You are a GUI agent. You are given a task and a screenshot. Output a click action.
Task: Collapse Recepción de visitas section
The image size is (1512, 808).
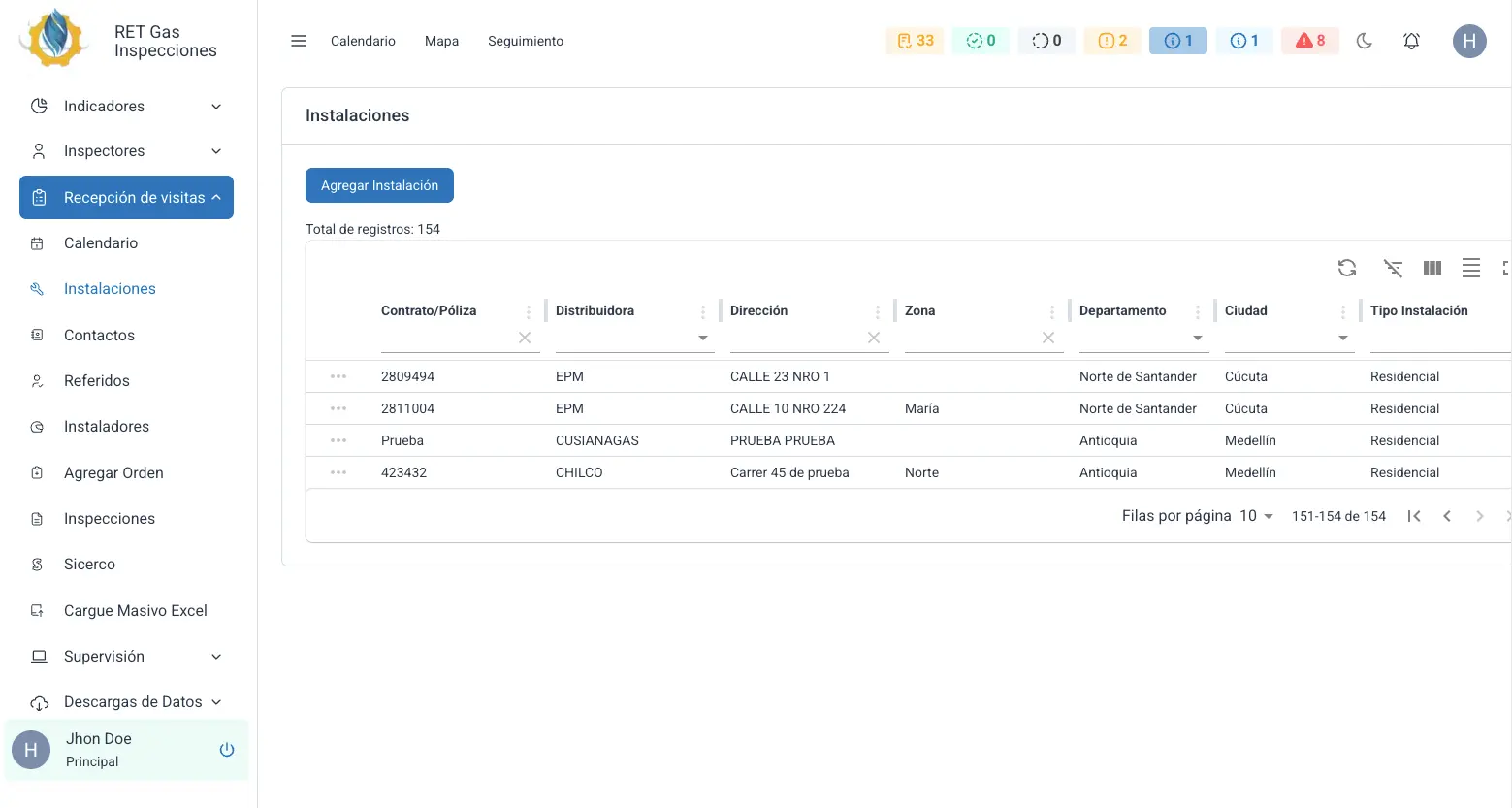point(126,197)
